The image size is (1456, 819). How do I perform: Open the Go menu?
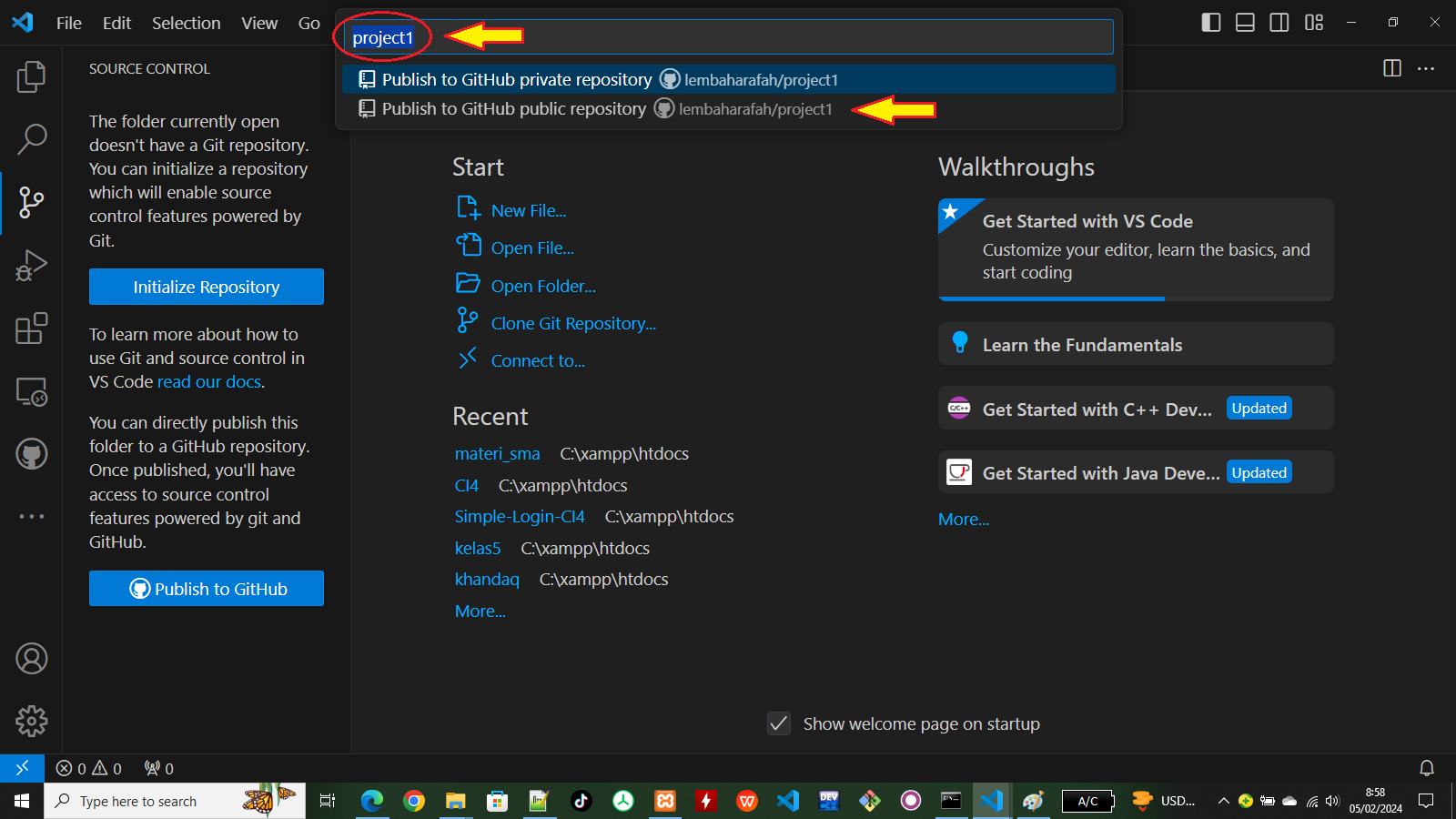309,23
